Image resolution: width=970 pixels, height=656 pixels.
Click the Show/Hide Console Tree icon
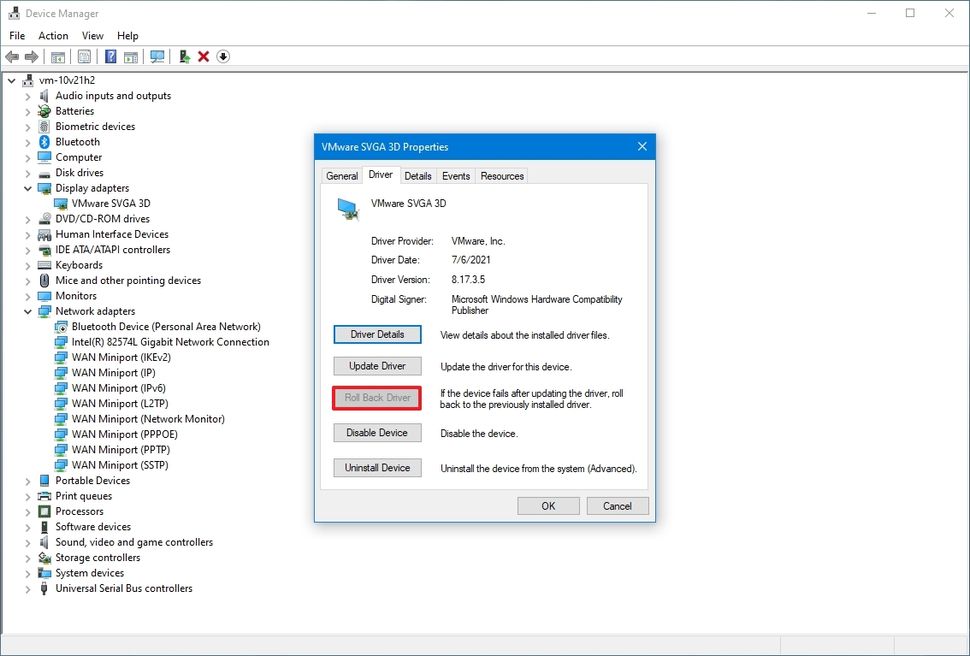pos(57,57)
